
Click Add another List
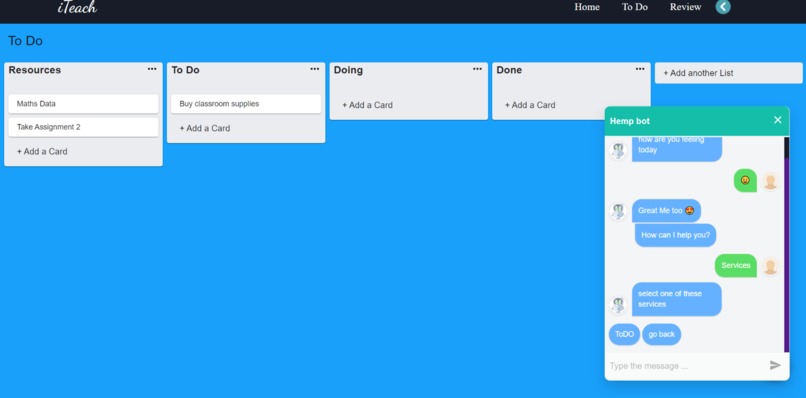(728, 73)
